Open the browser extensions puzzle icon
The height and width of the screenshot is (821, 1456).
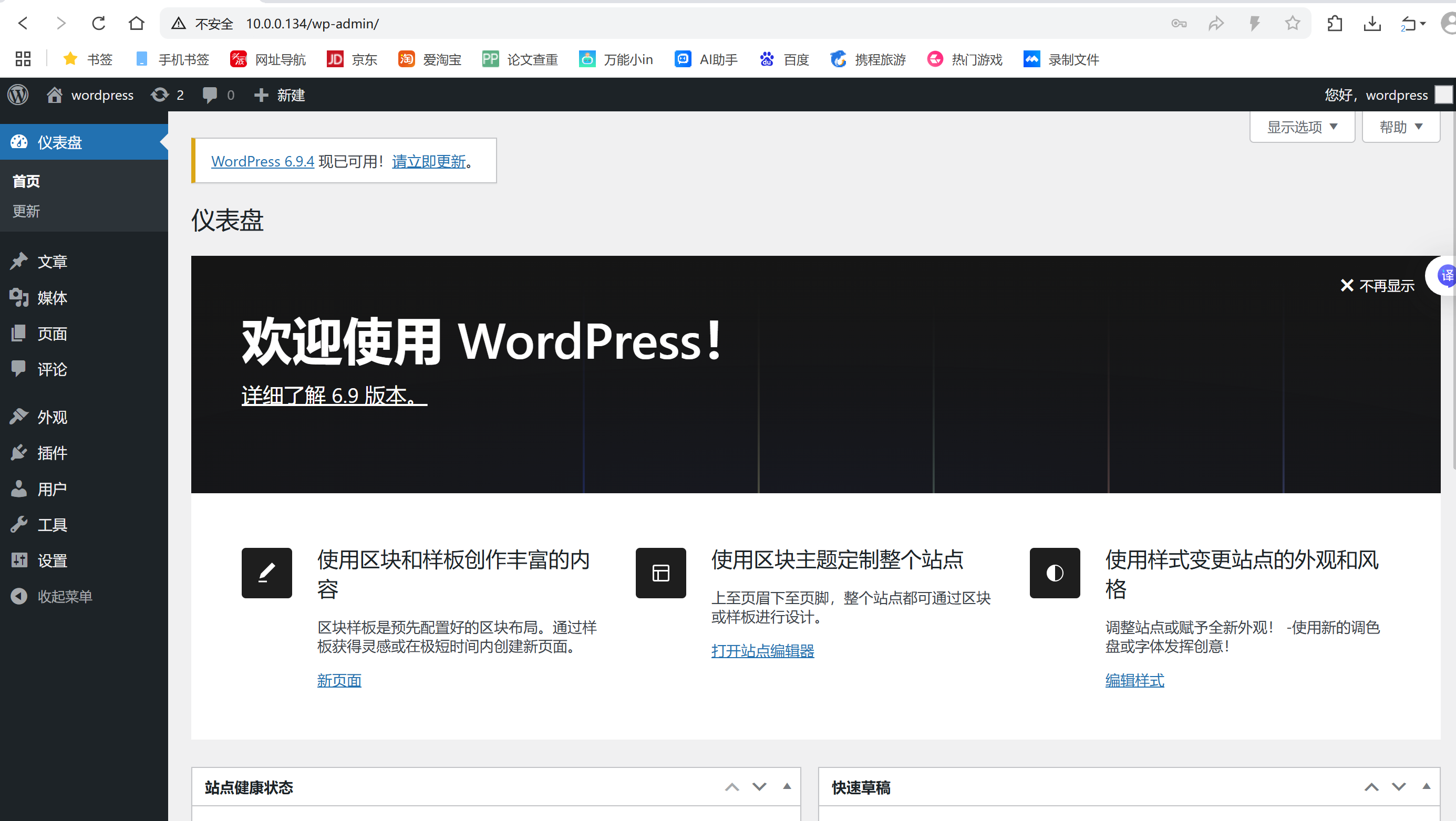coord(1335,23)
